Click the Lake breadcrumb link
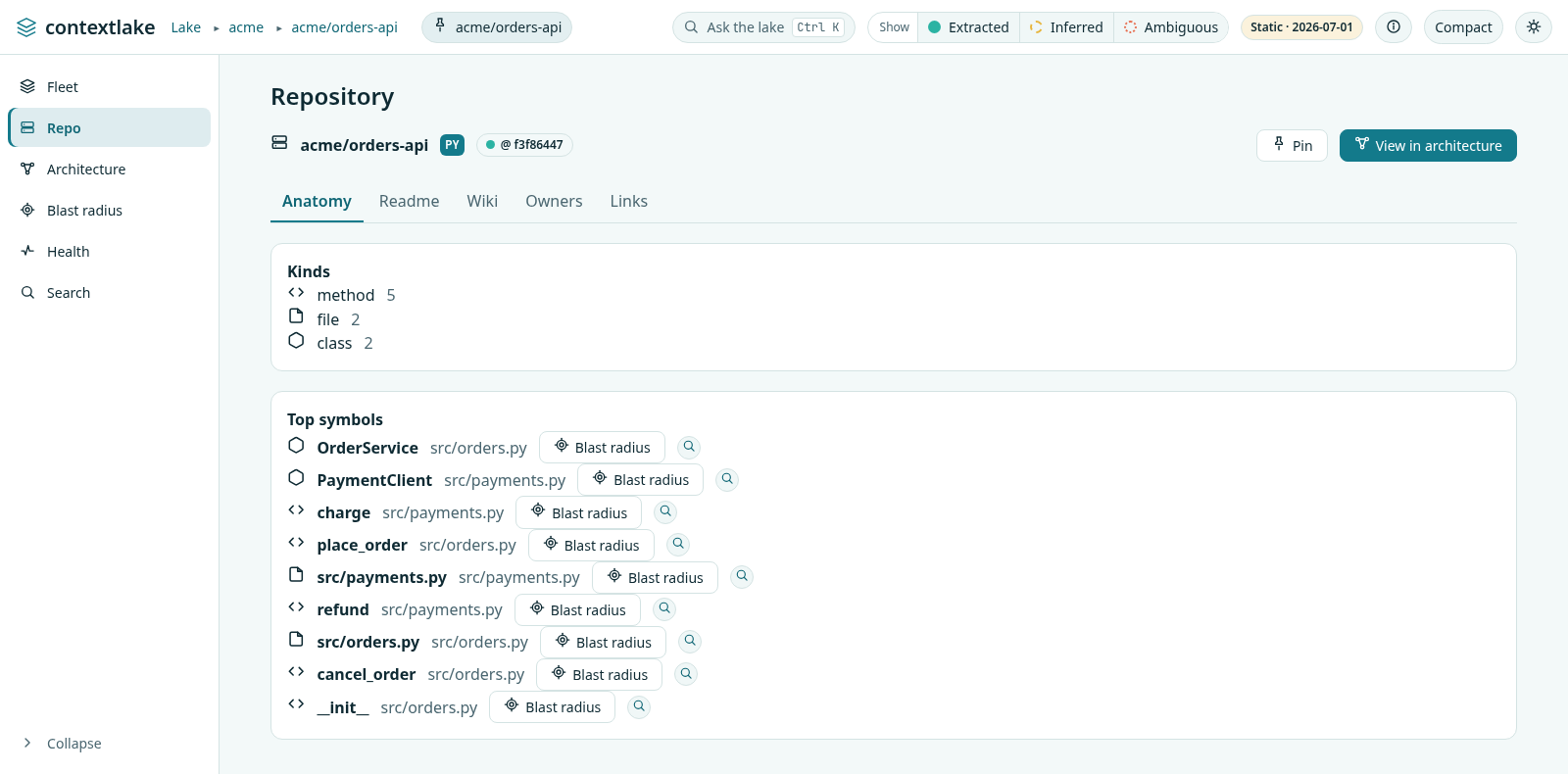Image resolution: width=1568 pixels, height=774 pixels. [x=185, y=27]
